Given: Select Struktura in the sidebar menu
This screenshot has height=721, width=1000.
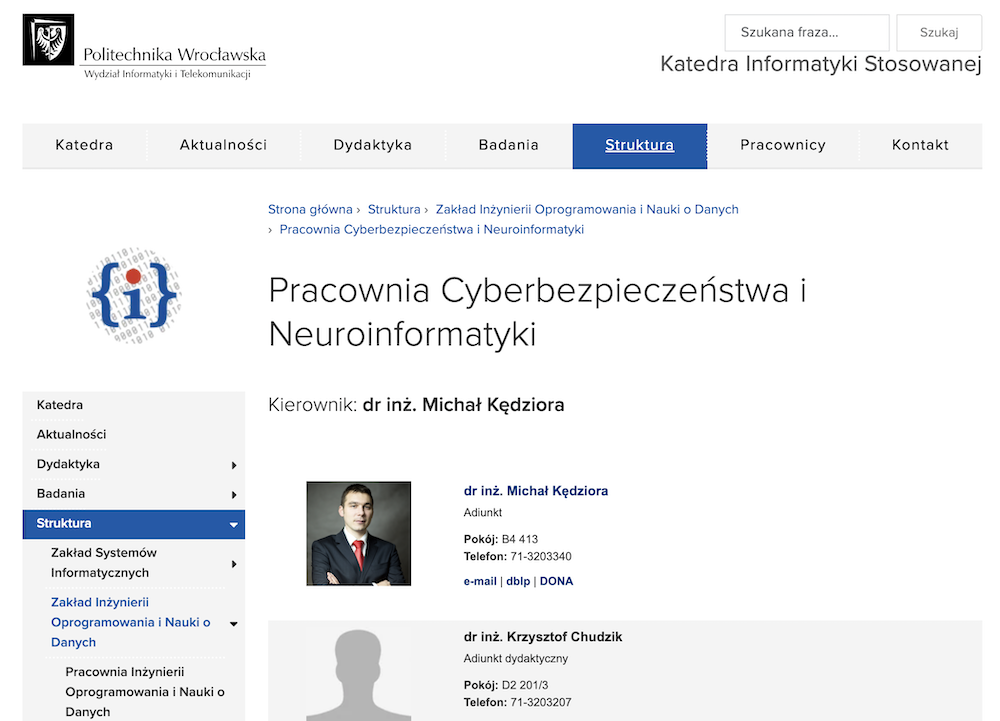Looking at the screenshot, I should [64, 523].
